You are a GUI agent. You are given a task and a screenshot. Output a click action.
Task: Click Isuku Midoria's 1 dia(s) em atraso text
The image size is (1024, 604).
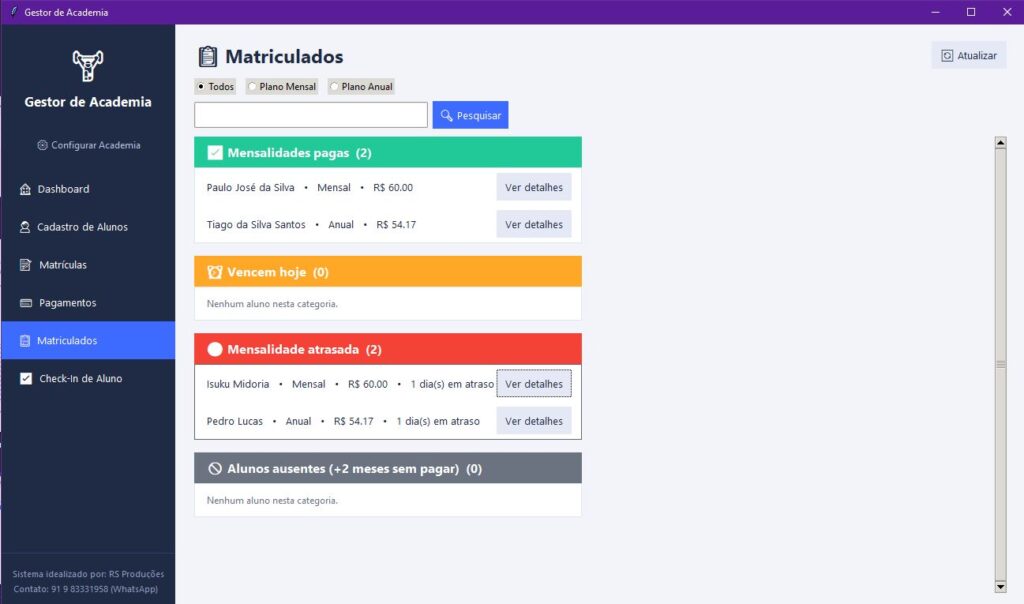[452, 384]
